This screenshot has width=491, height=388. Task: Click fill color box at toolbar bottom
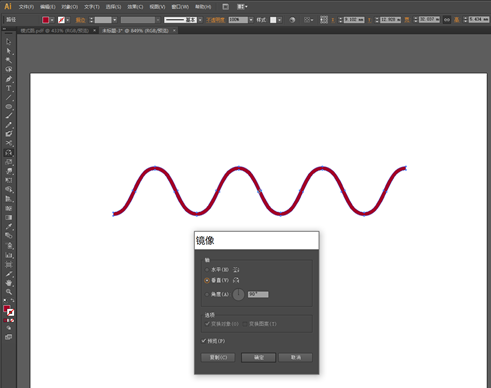(x=6, y=308)
